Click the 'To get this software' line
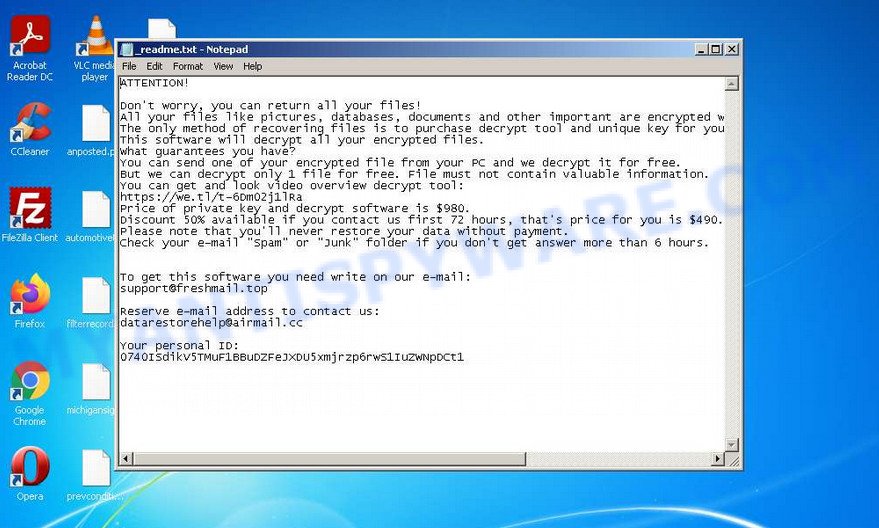 pos(295,277)
